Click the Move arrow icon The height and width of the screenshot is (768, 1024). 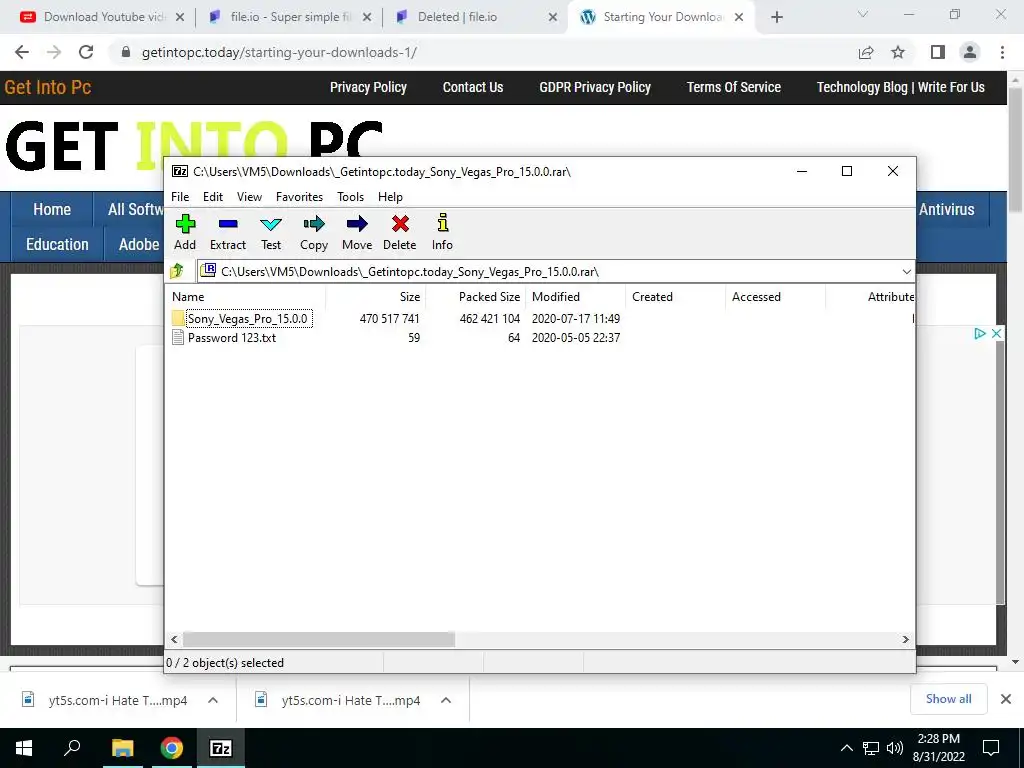coord(357,232)
